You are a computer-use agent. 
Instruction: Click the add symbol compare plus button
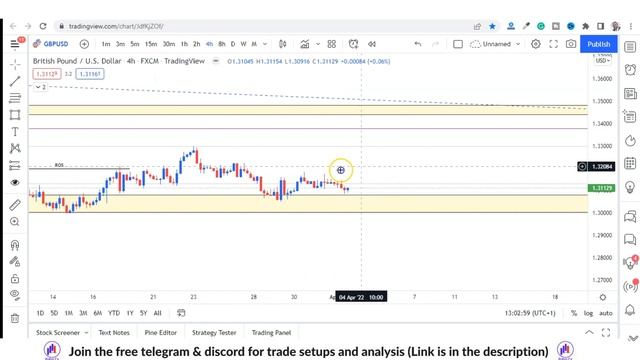(x=84, y=44)
